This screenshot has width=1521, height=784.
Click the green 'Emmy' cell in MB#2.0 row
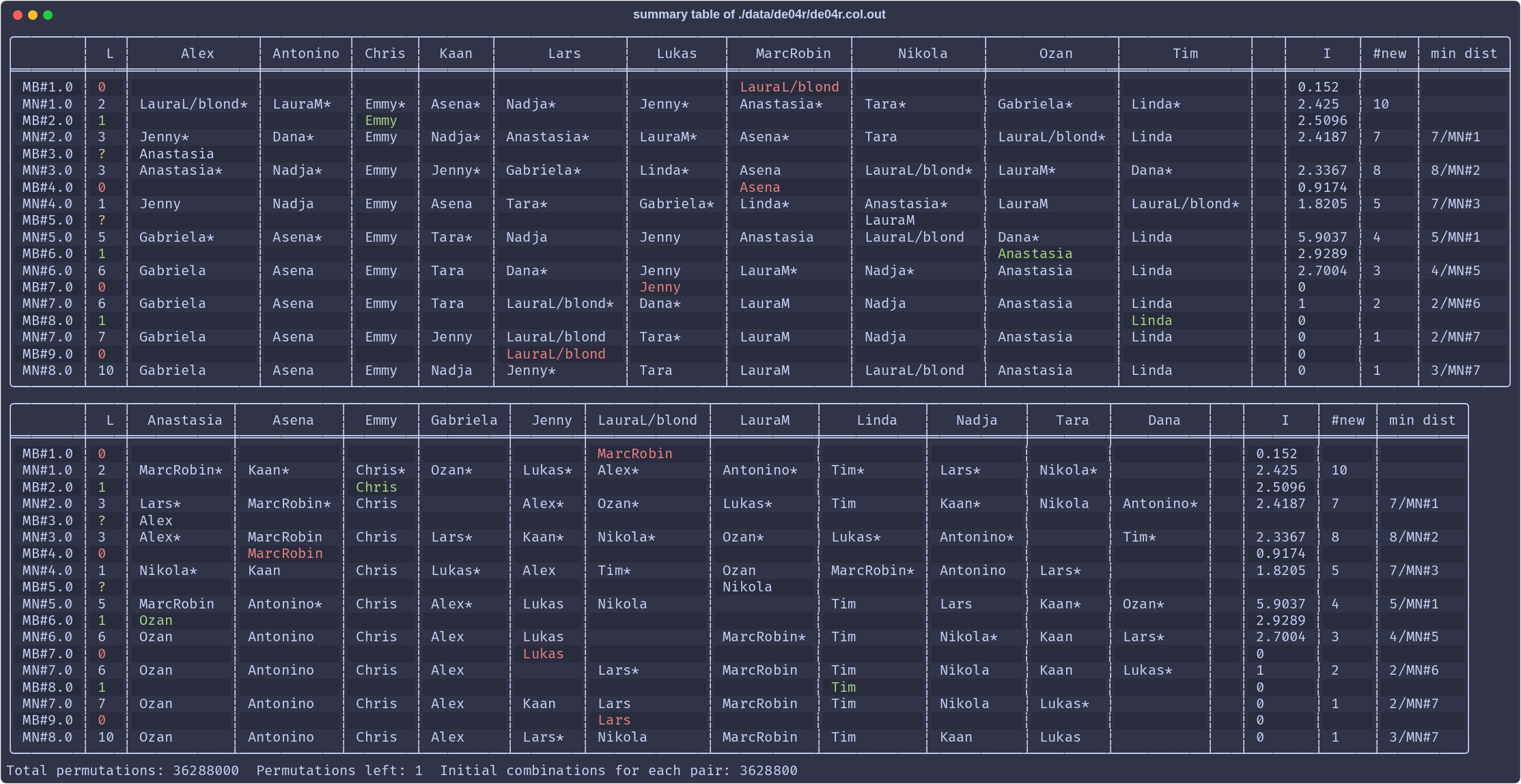pyautogui.click(x=381, y=120)
